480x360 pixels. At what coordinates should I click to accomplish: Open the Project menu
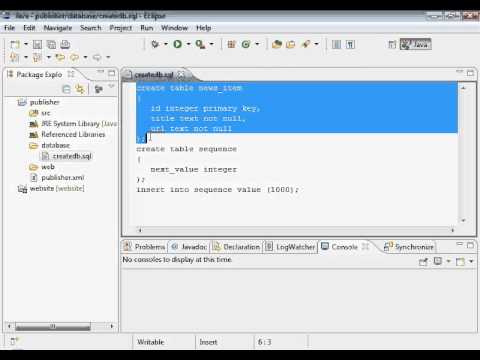point(121,28)
